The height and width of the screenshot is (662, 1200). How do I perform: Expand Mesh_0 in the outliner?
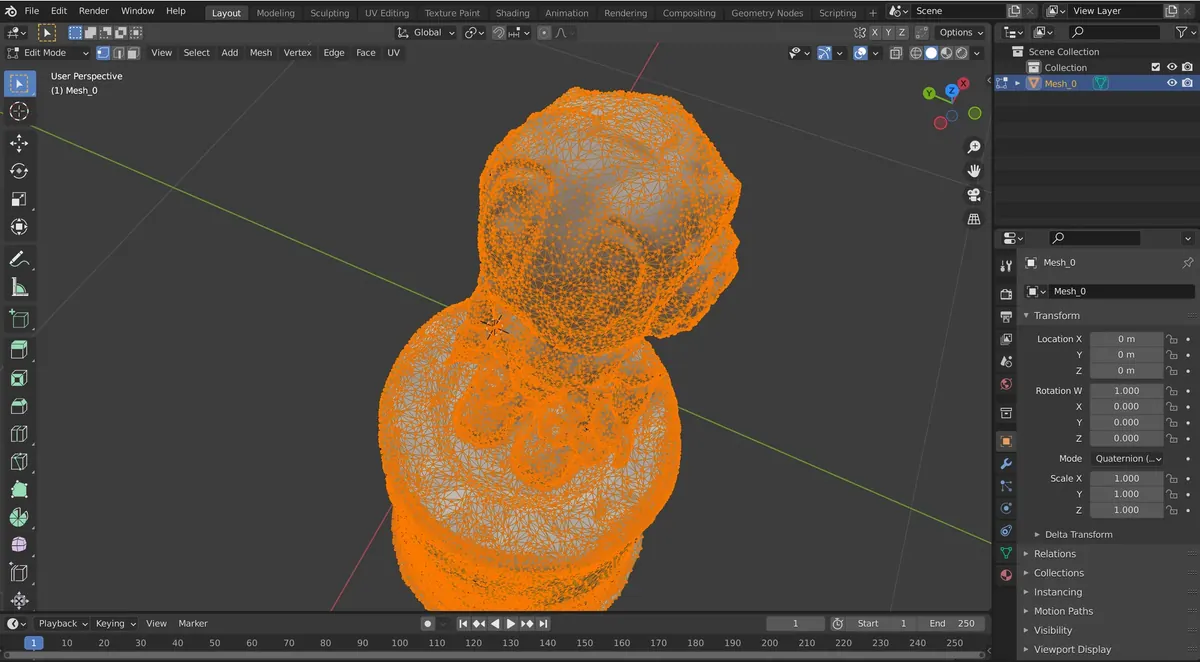[1018, 83]
